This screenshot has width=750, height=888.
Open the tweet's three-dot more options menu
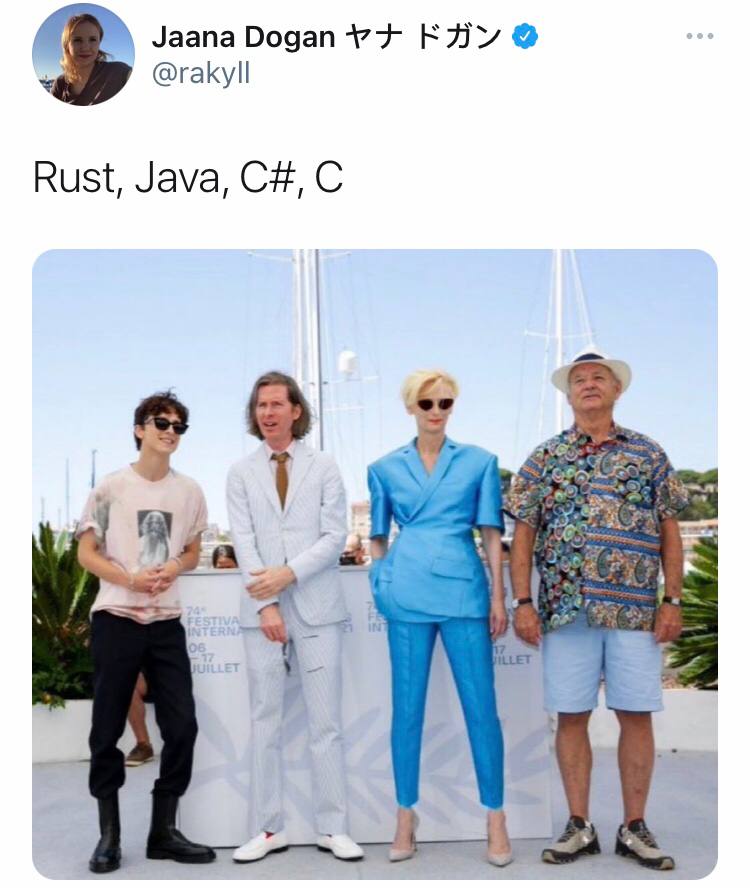[699, 36]
